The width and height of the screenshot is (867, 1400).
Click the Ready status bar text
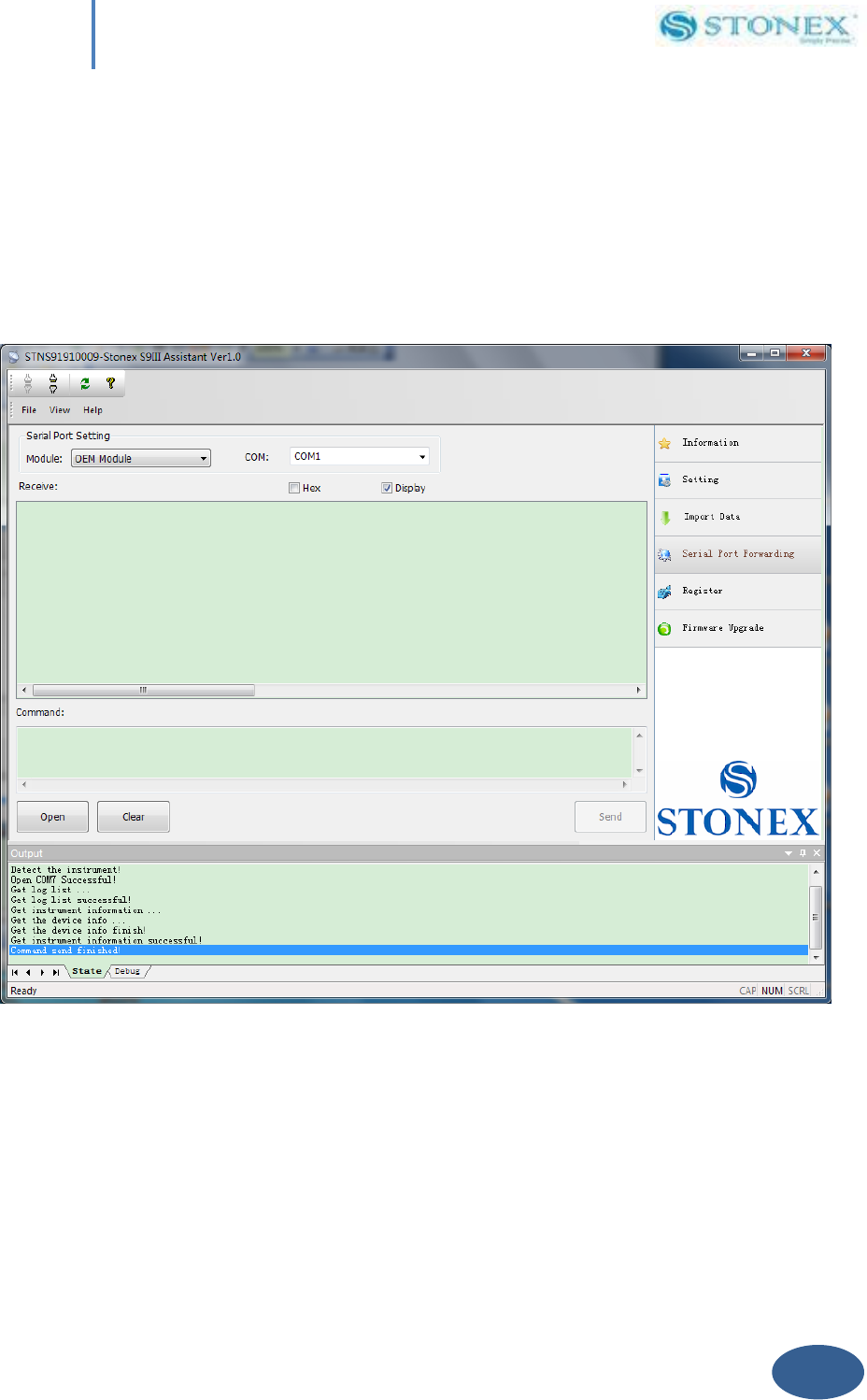pos(23,991)
